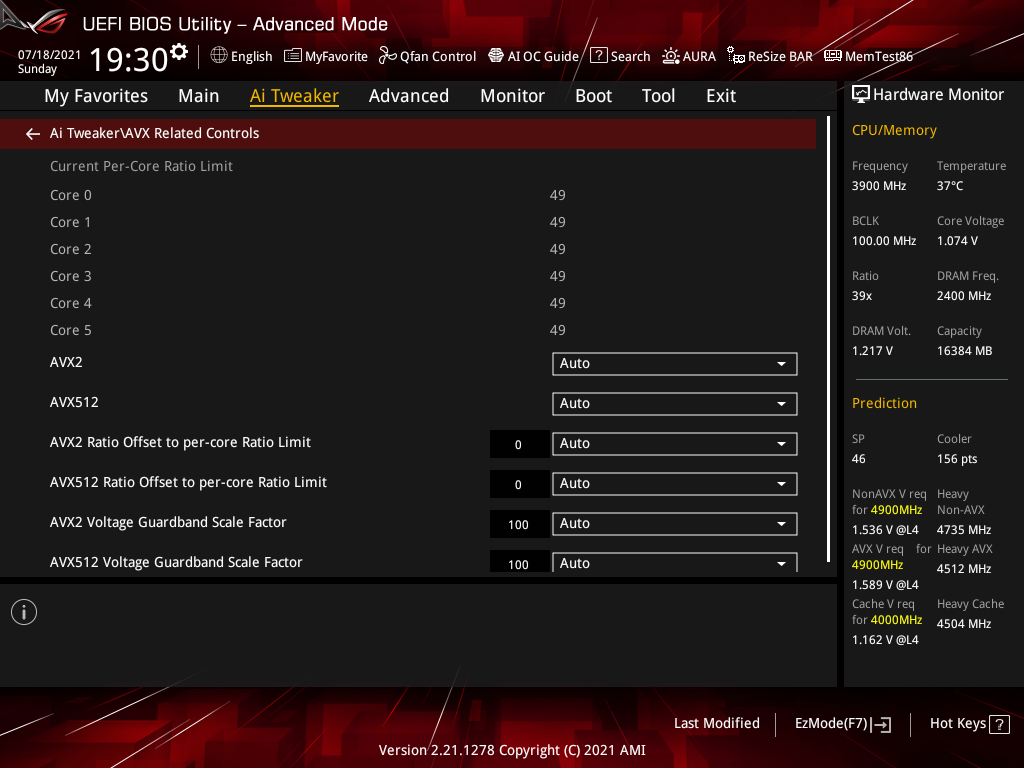The image size is (1024, 768).
Task: Open Qfan Control utility
Action: tap(427, 56)
